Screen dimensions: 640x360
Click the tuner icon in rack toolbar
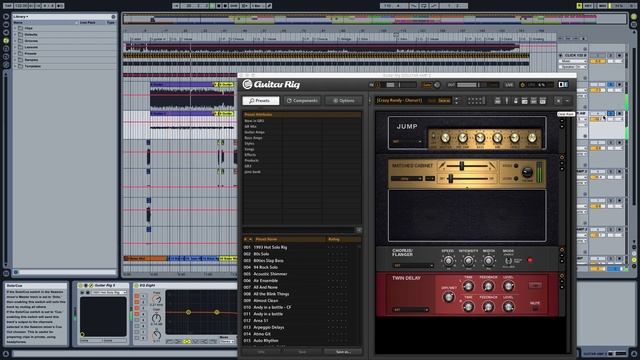click(507, 100)
